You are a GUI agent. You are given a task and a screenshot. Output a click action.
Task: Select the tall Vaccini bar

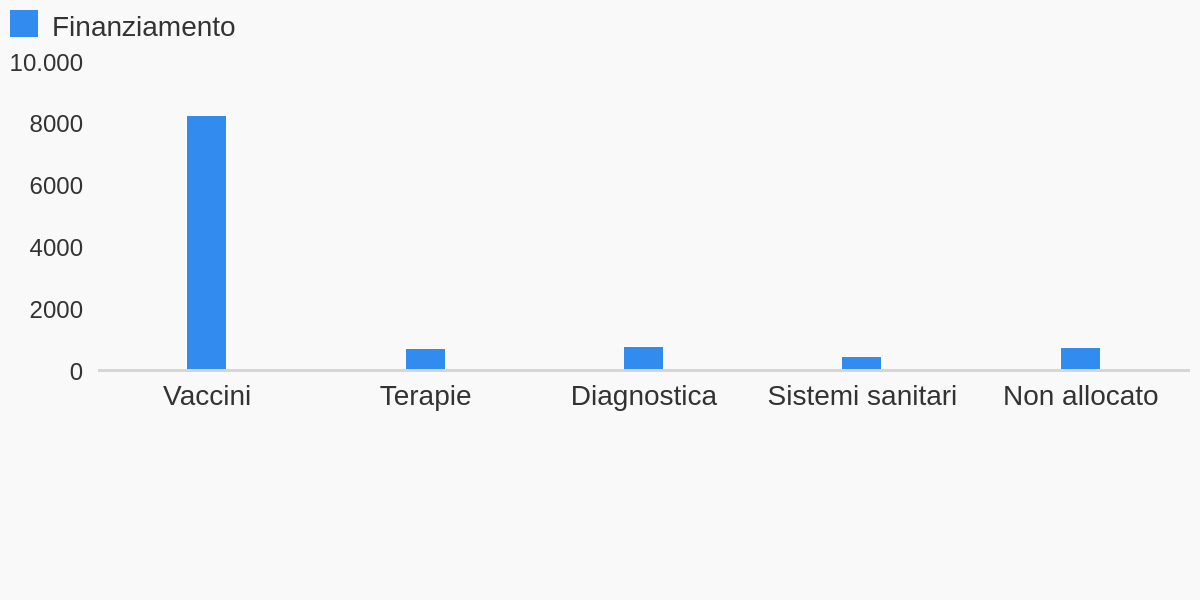pyautogui.click(x=206, y=243)
